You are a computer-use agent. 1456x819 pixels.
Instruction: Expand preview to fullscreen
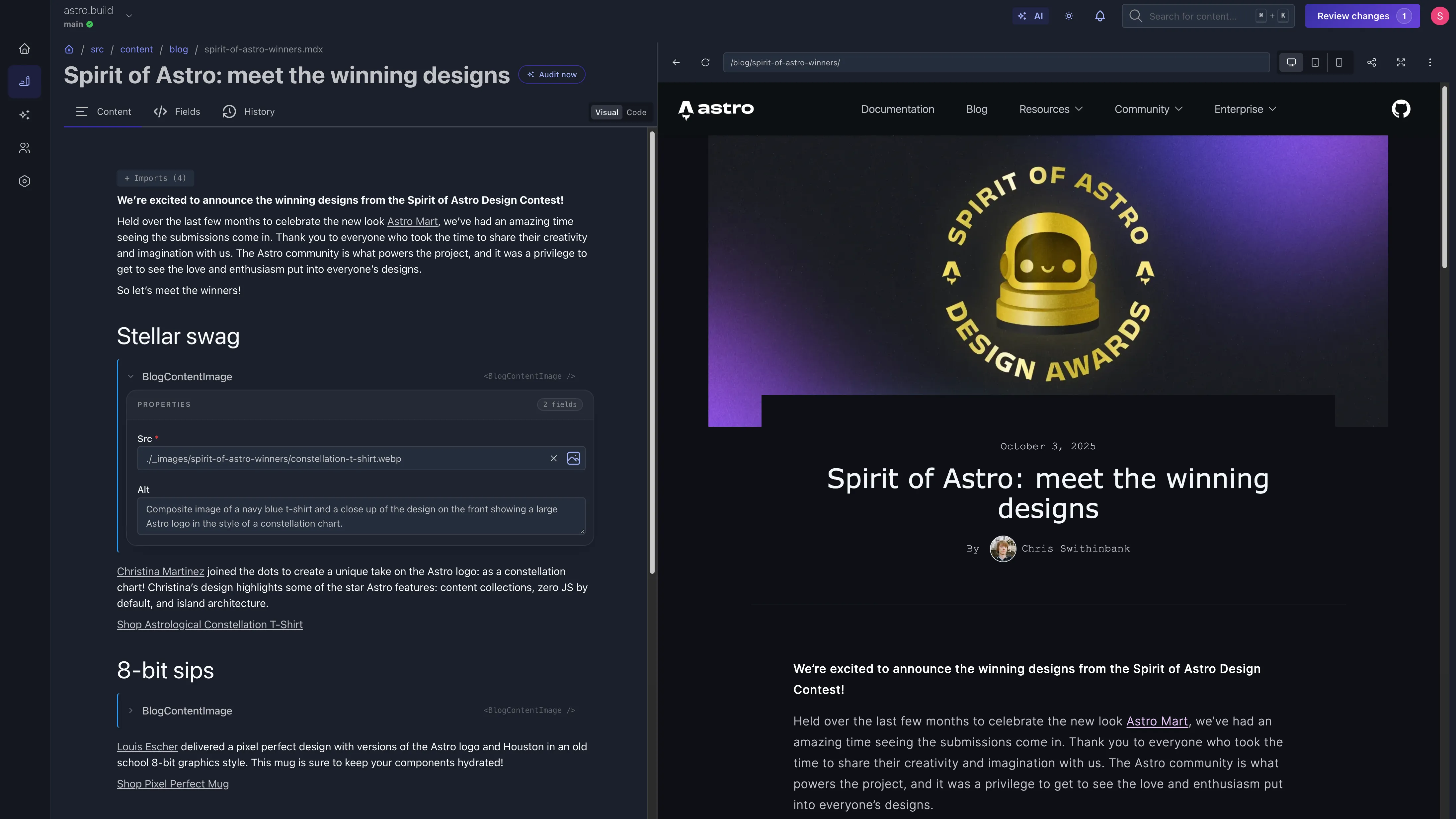pos(1401,62)
